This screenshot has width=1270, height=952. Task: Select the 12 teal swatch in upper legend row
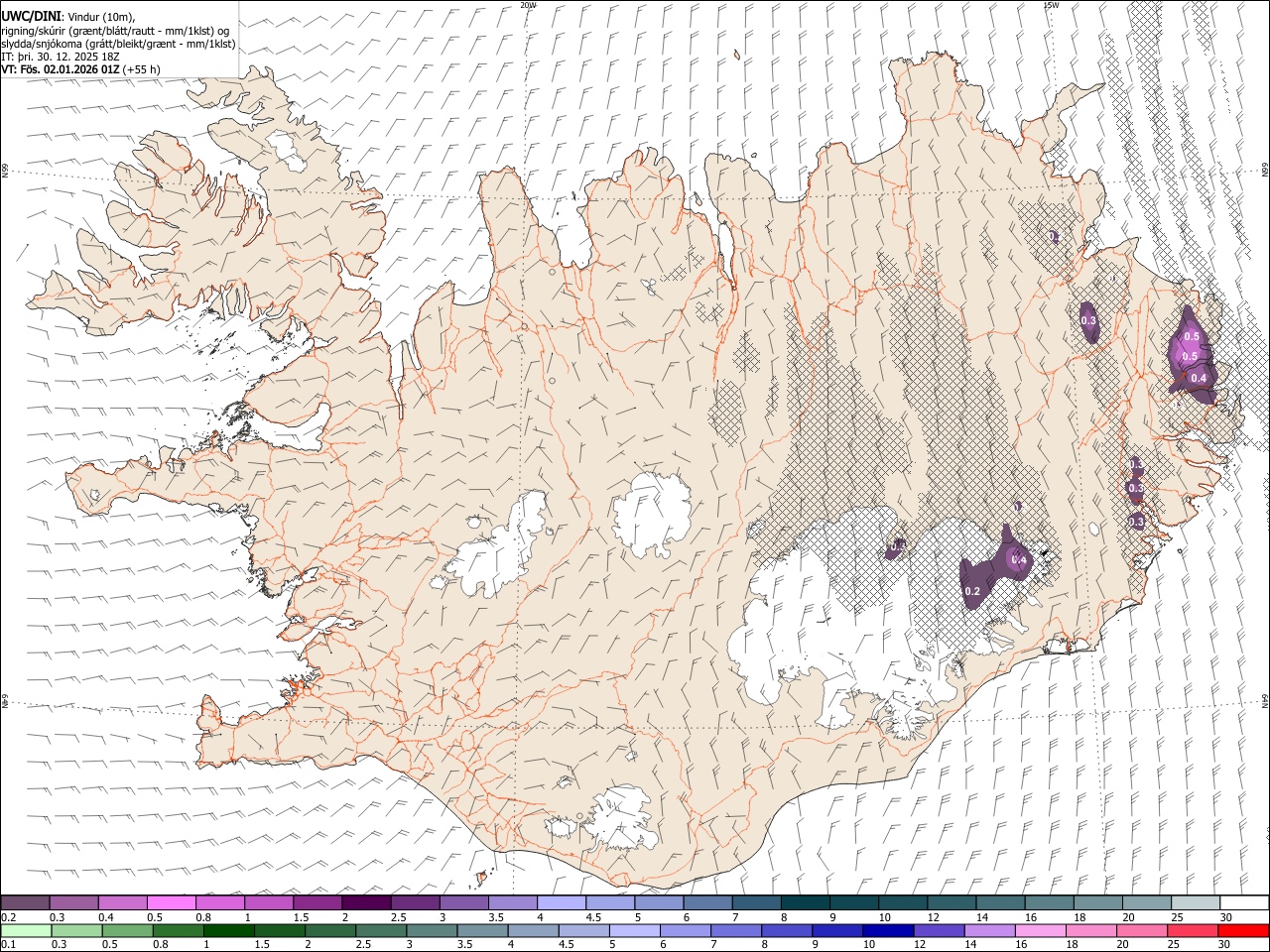(951, 902)
